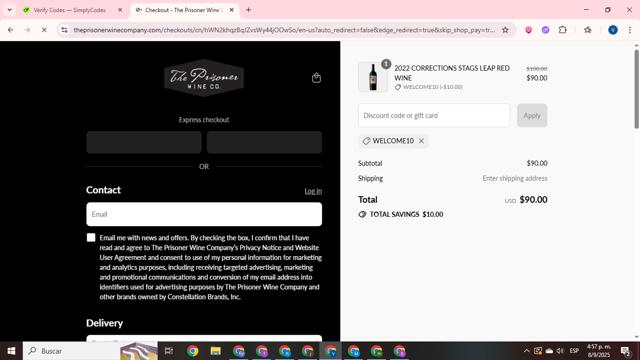The width and height of the screenshot is (640, 360).
Task: Open a new browser tab
Action: coord(248,10)
